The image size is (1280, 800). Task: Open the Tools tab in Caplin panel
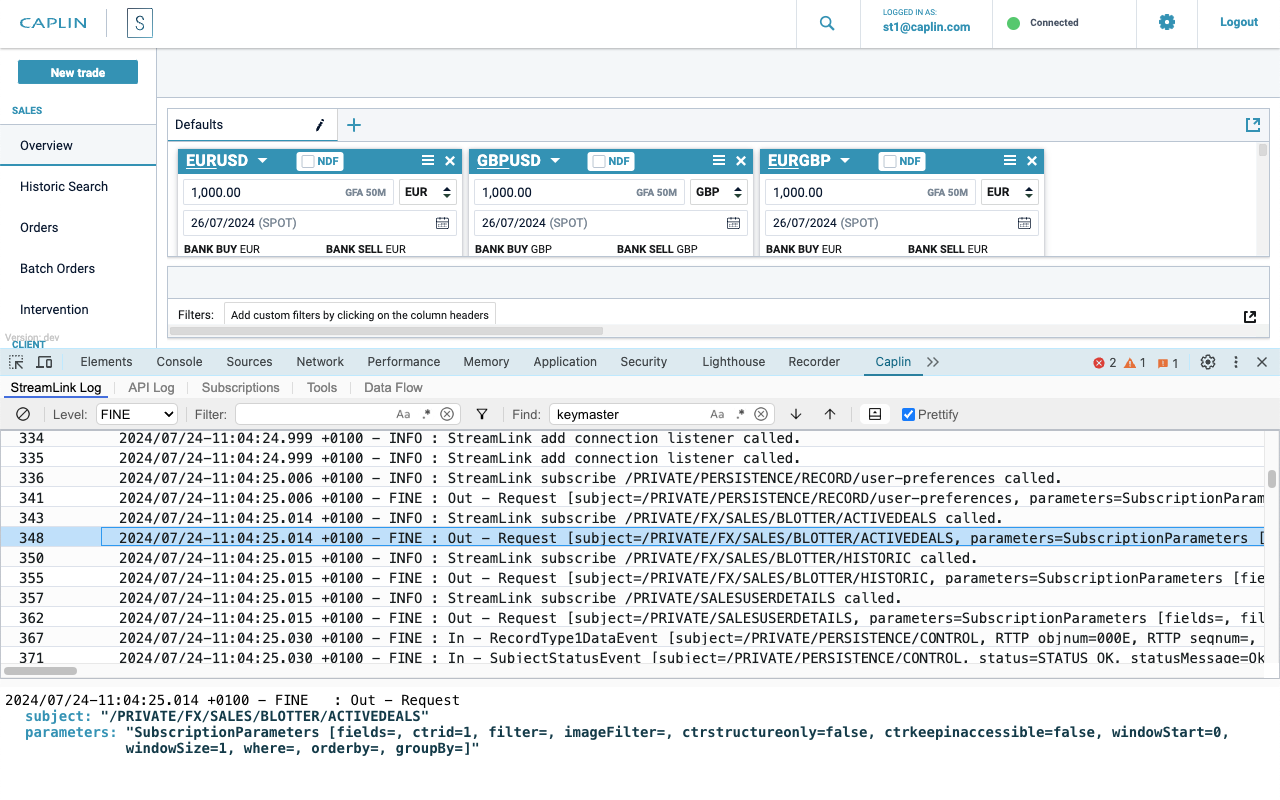coord(322,388)
